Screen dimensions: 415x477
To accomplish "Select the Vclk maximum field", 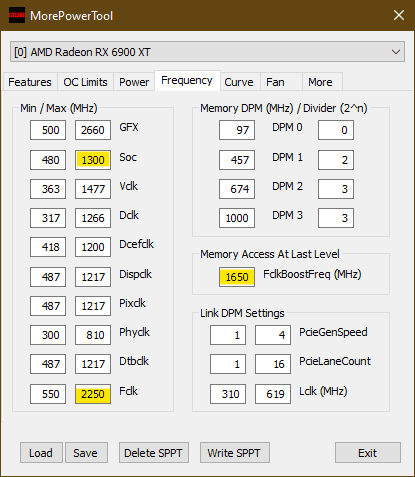I will 93,189.
